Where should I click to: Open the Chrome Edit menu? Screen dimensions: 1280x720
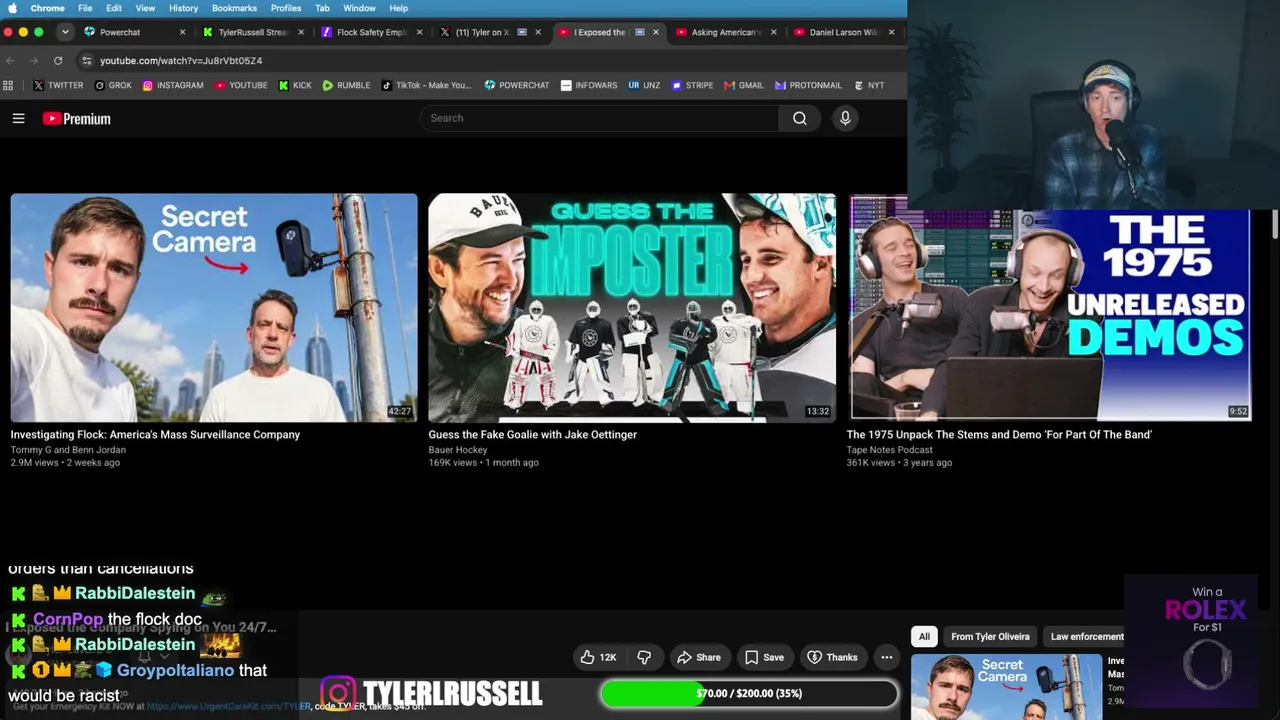coord(114,8)
